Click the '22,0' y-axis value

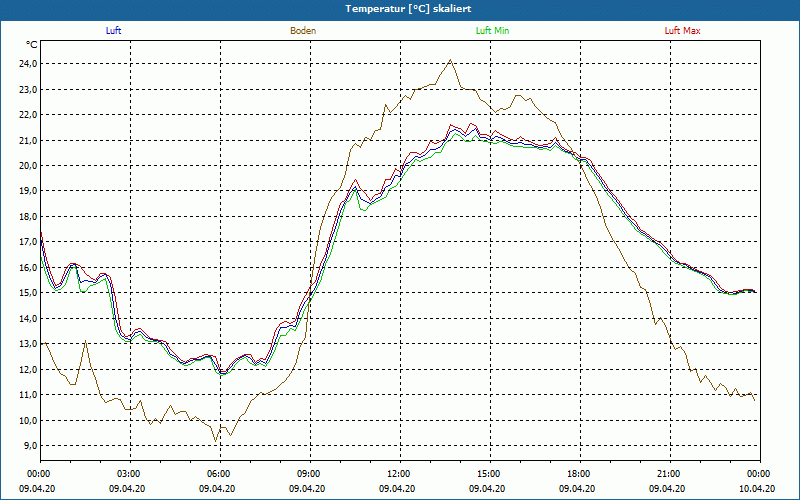(28, 115)
